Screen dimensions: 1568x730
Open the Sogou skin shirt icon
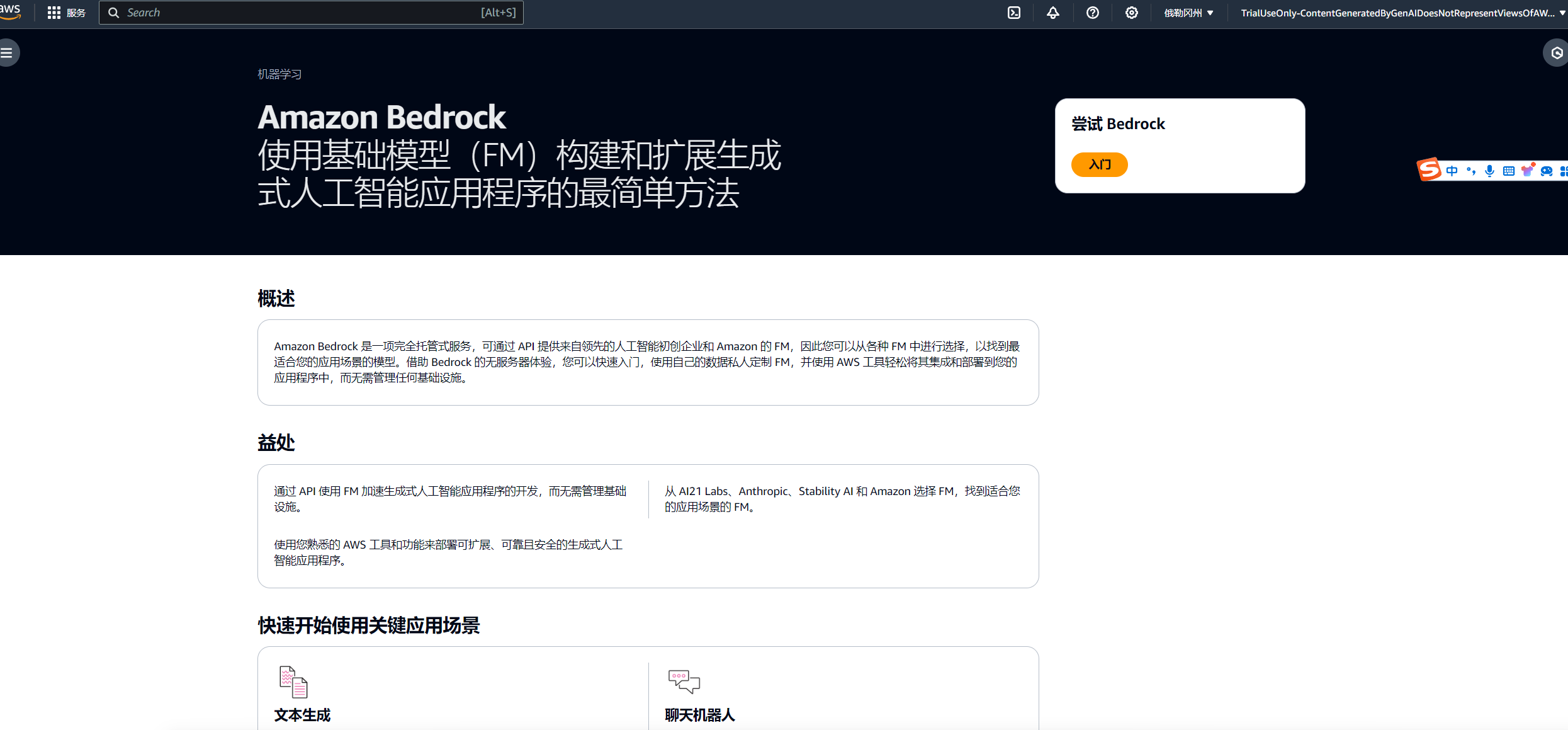point(1528,170)
